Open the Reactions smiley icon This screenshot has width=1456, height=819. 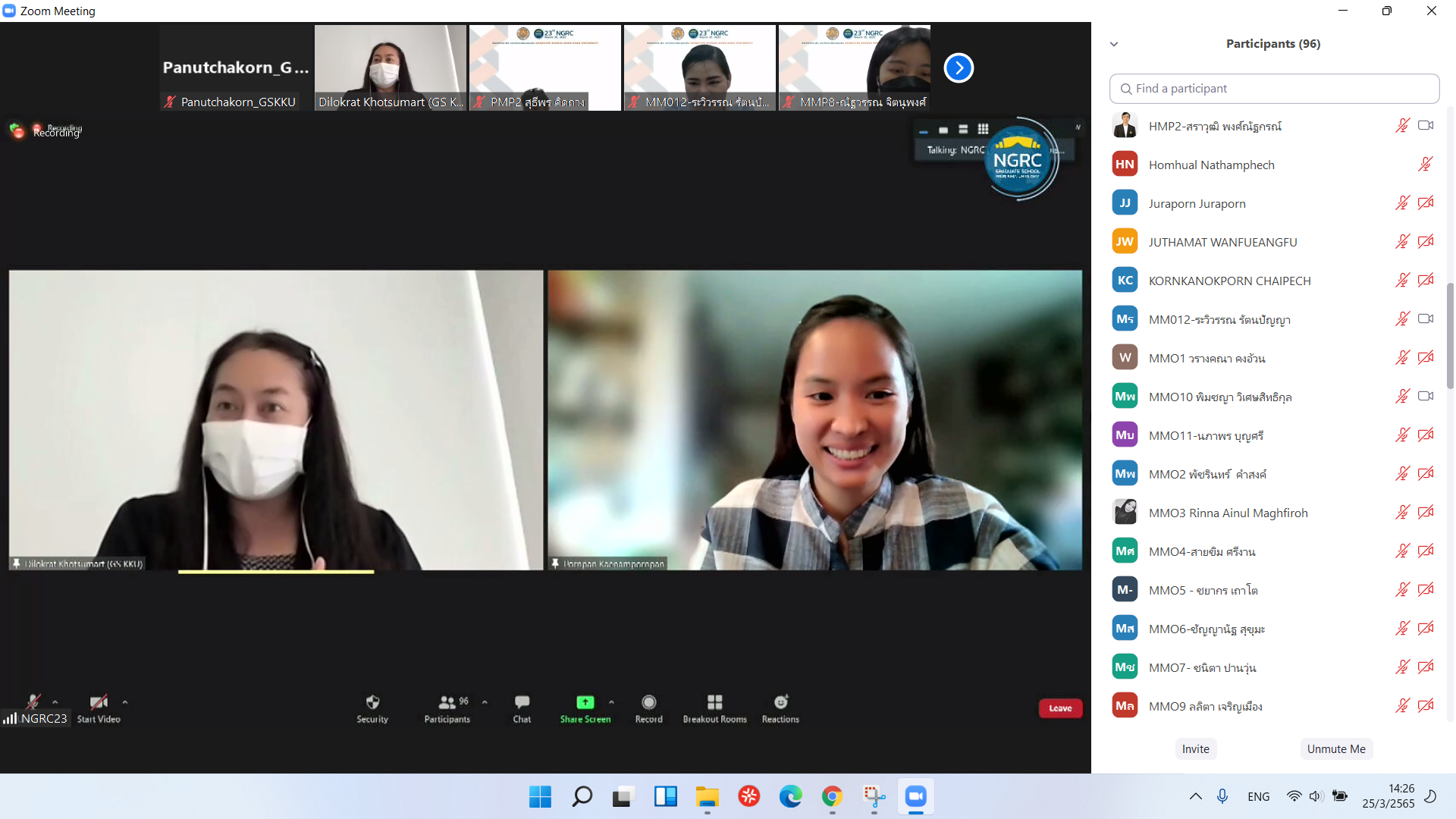[780, 702]
